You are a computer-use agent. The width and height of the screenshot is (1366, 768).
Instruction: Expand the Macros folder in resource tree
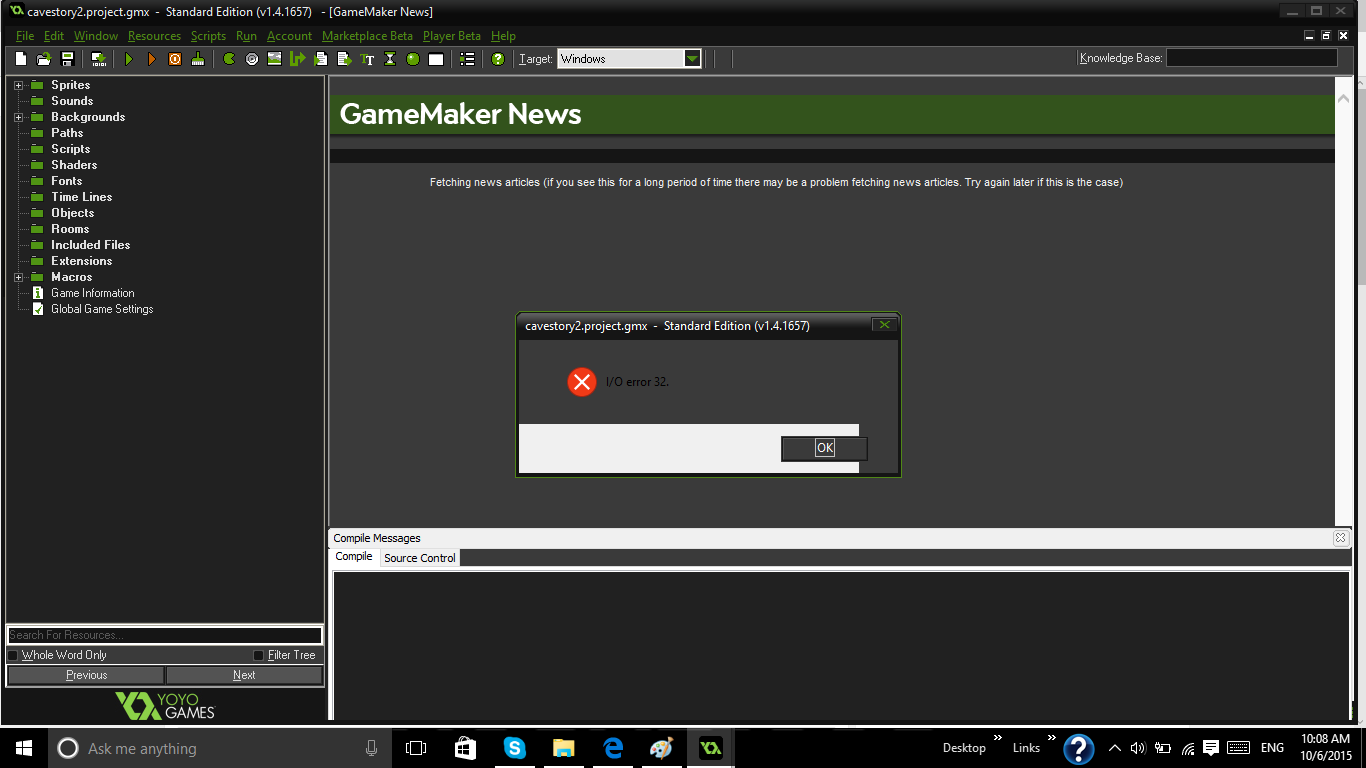point(18,277)
